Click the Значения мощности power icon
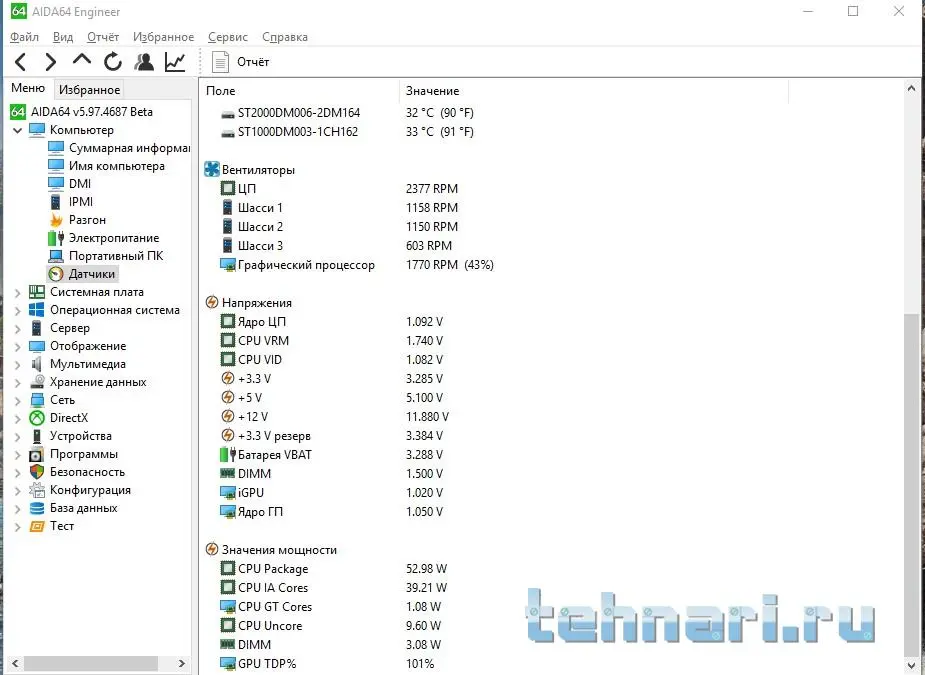925x675 pixels. click(x=212, y=549)
